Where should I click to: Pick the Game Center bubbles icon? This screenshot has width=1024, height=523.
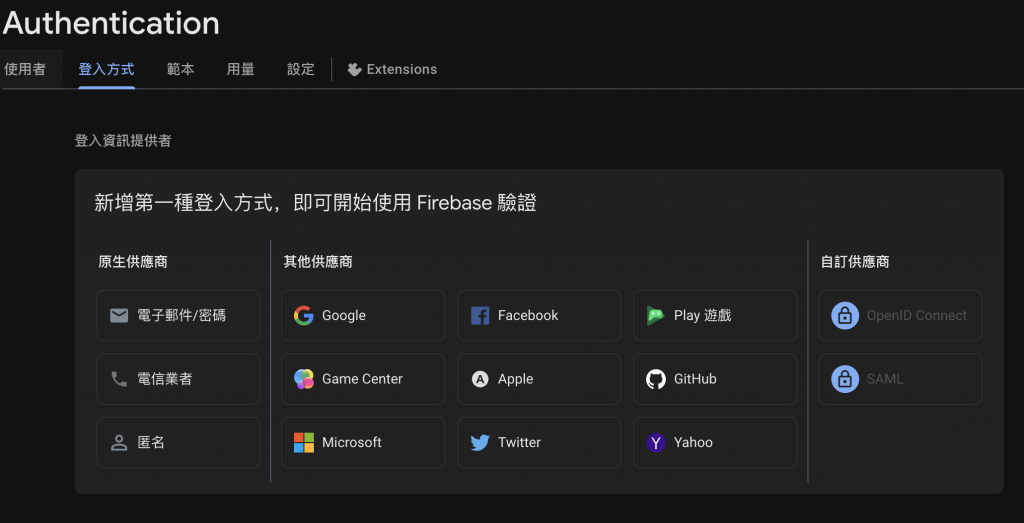coord(304,379)
